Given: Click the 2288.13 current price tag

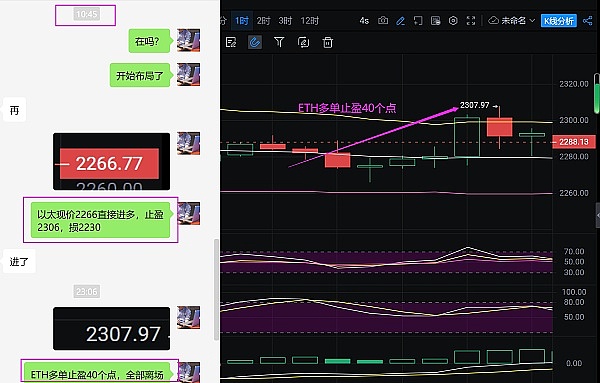Looking at the screenshot, I should pyautogui.click(x=574, y=142).
